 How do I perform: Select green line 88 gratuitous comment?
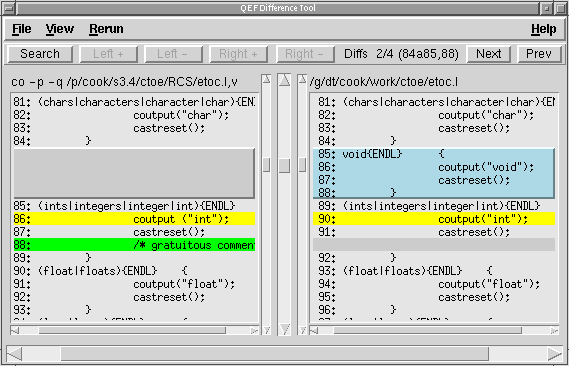point(134,245)
